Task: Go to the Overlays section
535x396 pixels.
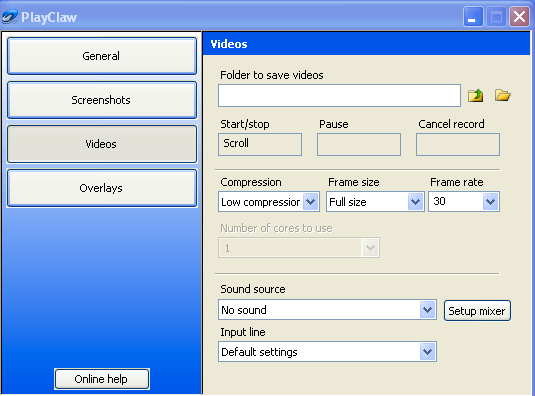Action: pos(102,188)
